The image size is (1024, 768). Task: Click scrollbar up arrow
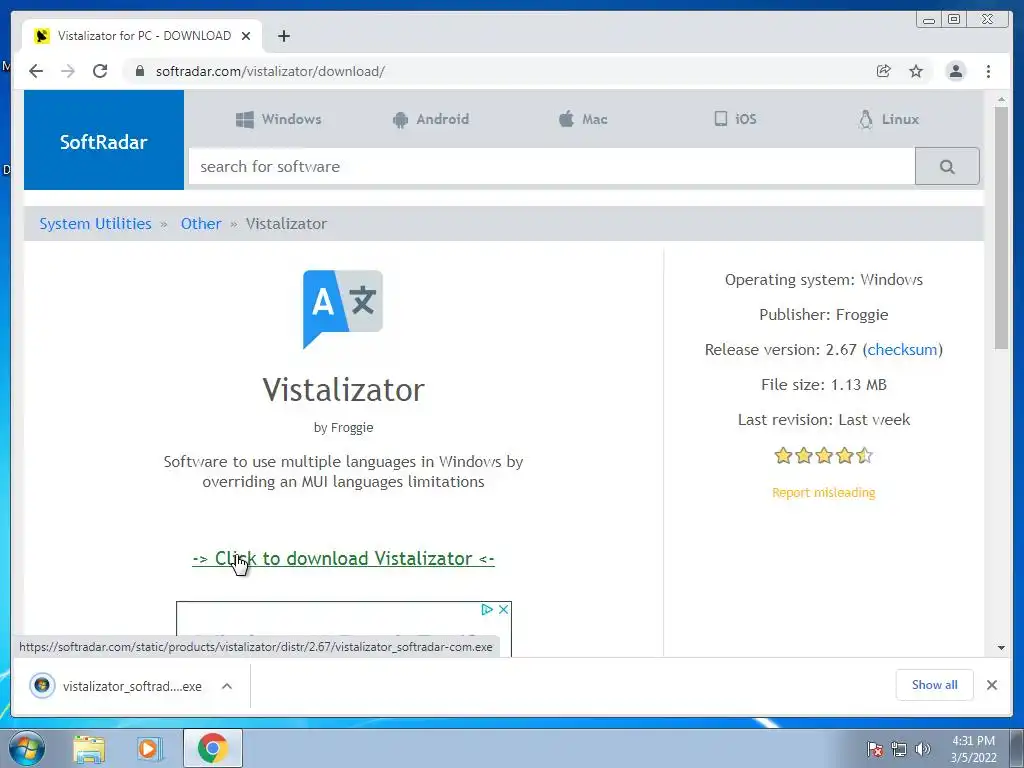pyautogui.click(x=1001, y=100)
